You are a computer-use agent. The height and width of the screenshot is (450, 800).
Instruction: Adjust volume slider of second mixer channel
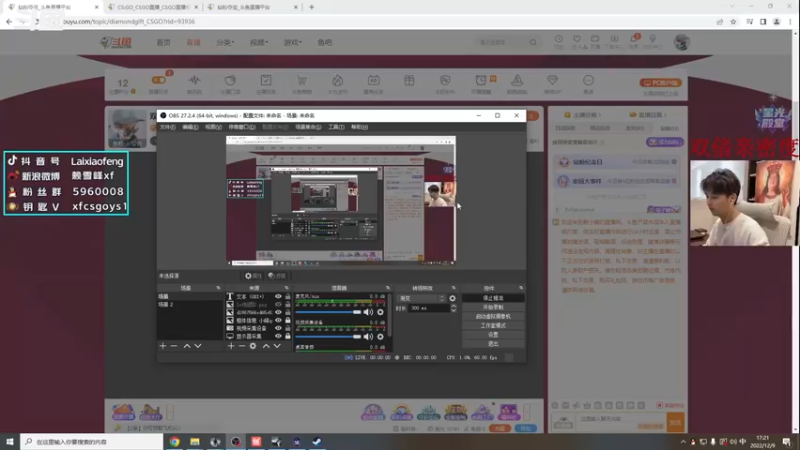pyautogui.click(x=328, y=337)
